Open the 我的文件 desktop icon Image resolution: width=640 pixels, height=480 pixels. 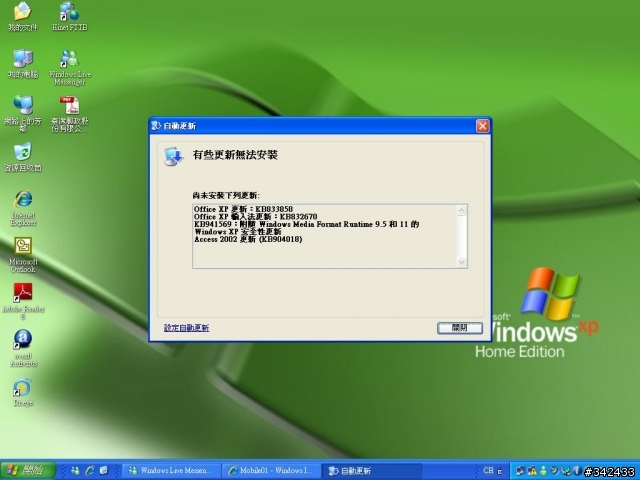[x=22, y=16]
